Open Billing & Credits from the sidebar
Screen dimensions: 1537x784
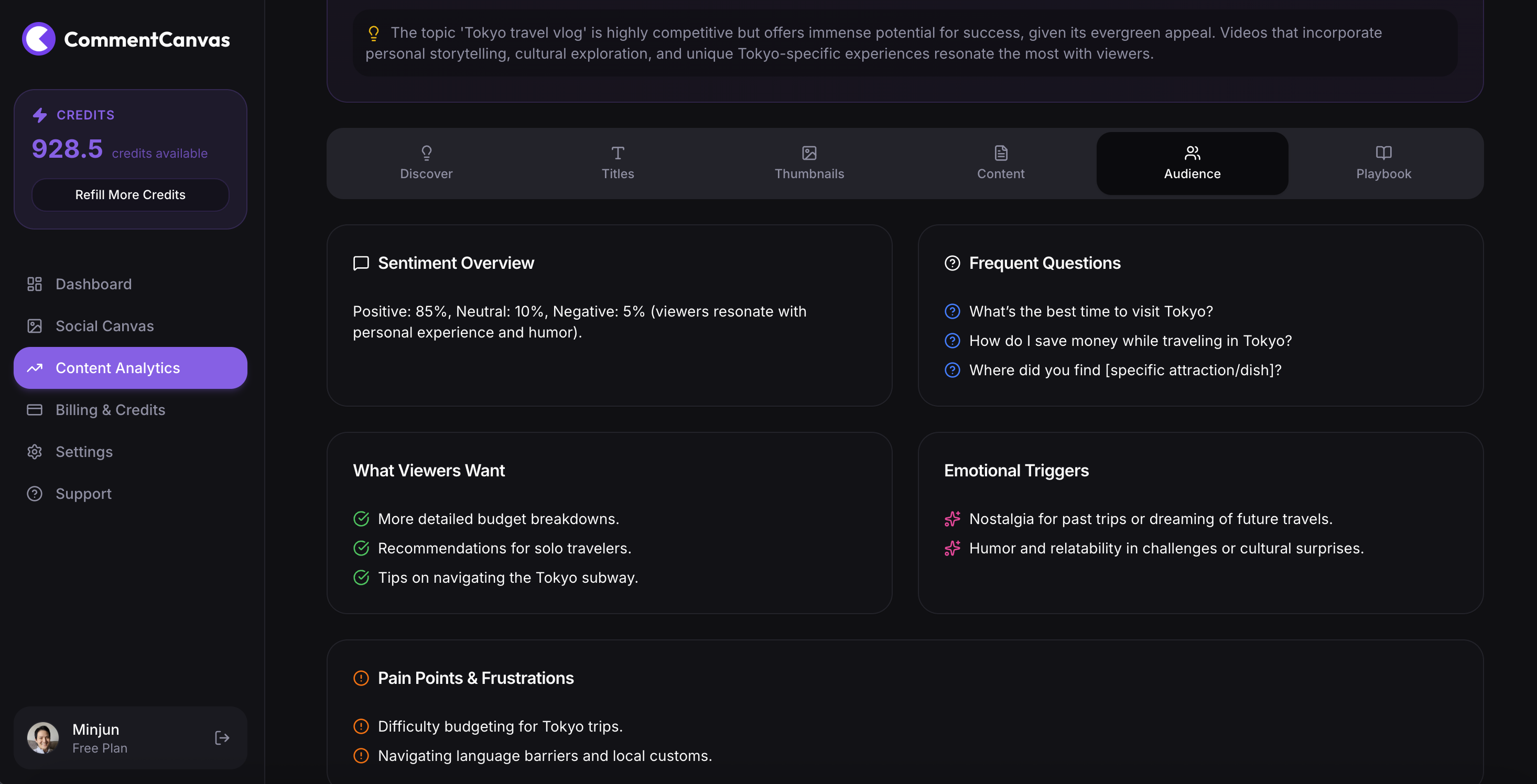[111, 410]
